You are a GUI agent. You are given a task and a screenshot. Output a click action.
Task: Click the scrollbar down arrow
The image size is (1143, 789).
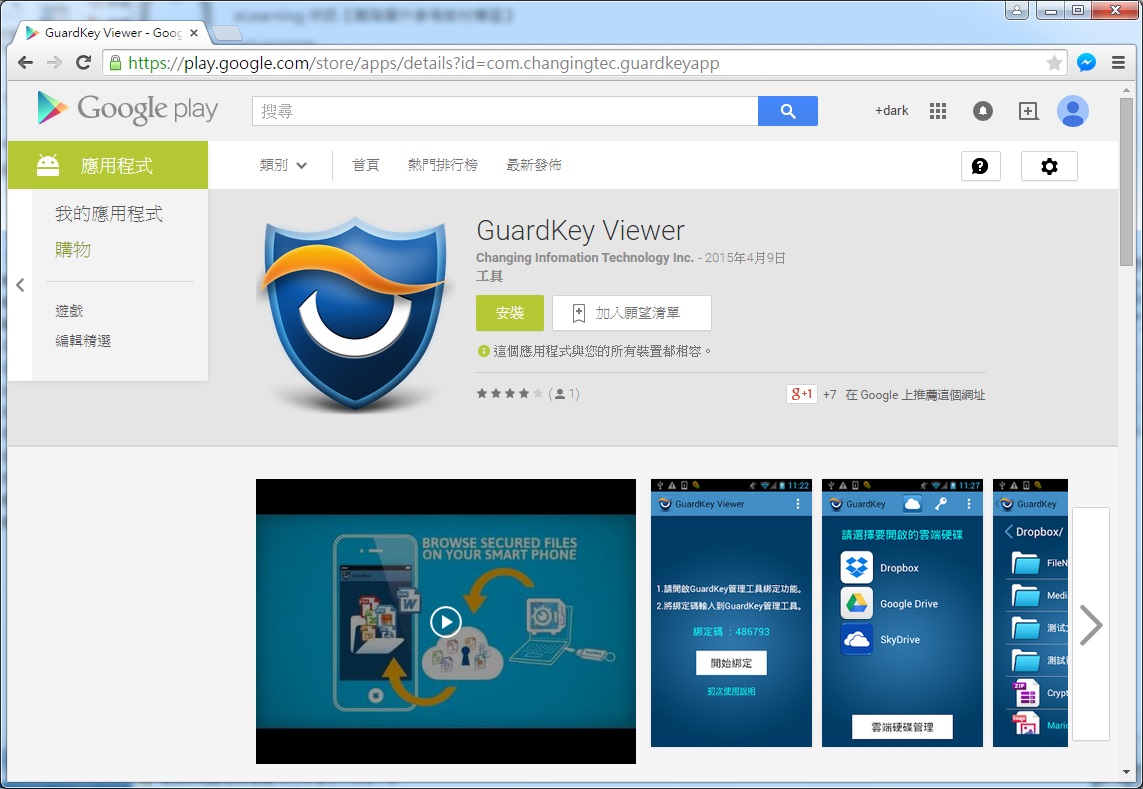tap(1126, 772)
